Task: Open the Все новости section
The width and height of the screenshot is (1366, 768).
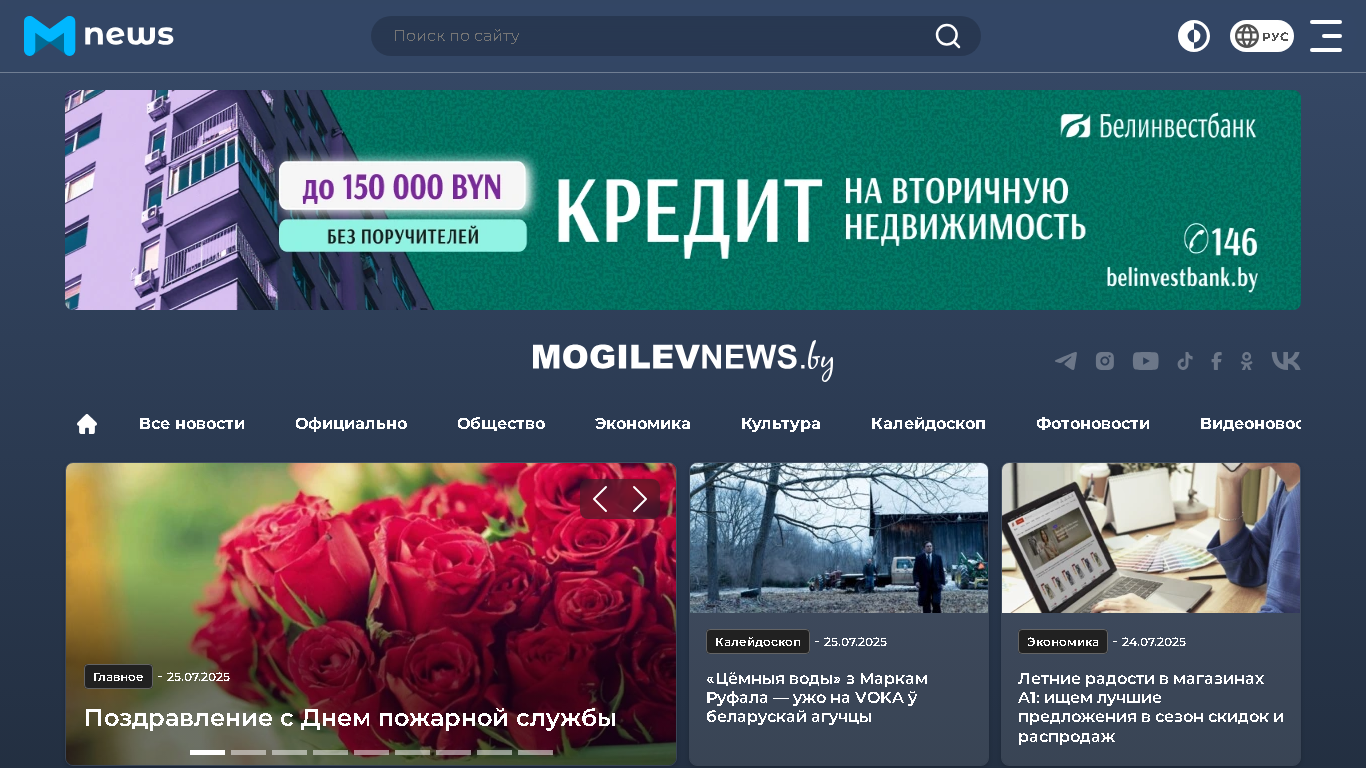Action: 192,424
